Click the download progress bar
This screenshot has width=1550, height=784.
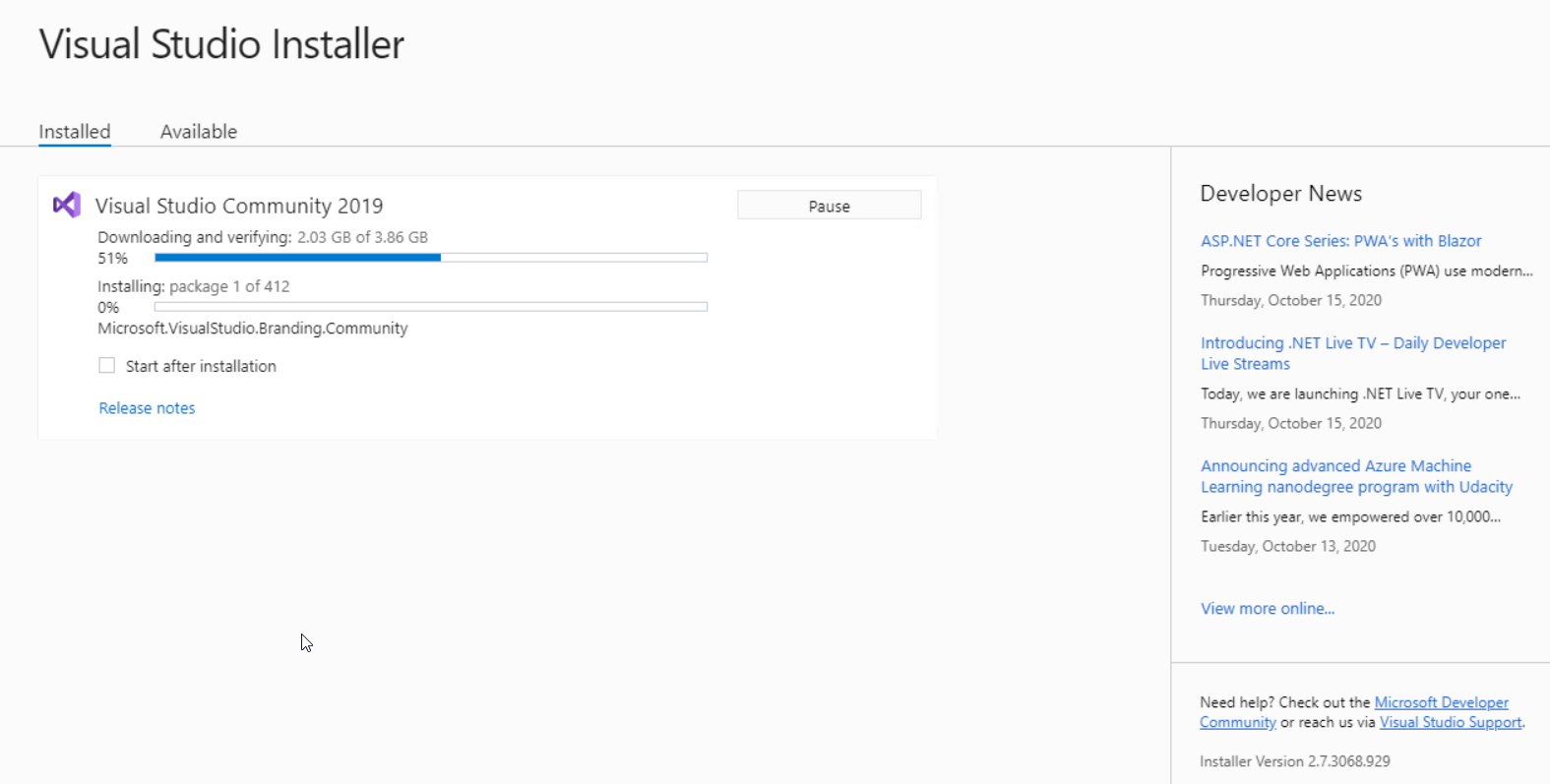430,258
